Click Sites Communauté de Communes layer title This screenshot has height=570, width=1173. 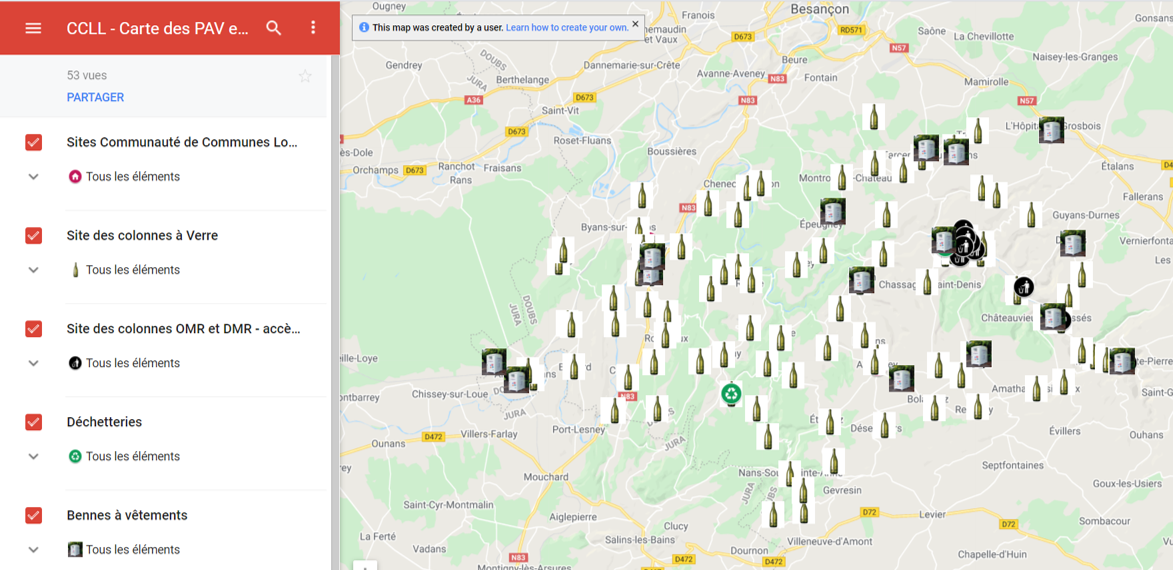(182, 142)
